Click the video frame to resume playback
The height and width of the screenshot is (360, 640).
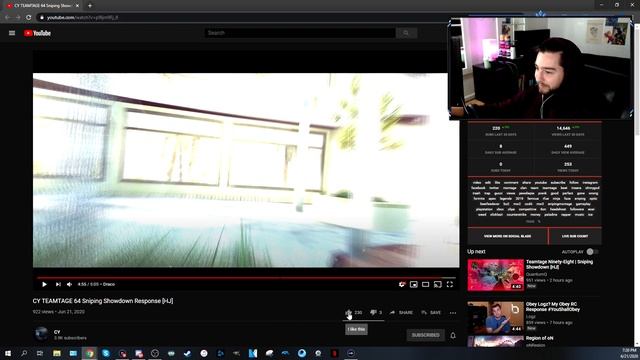[x=246, y=170]
